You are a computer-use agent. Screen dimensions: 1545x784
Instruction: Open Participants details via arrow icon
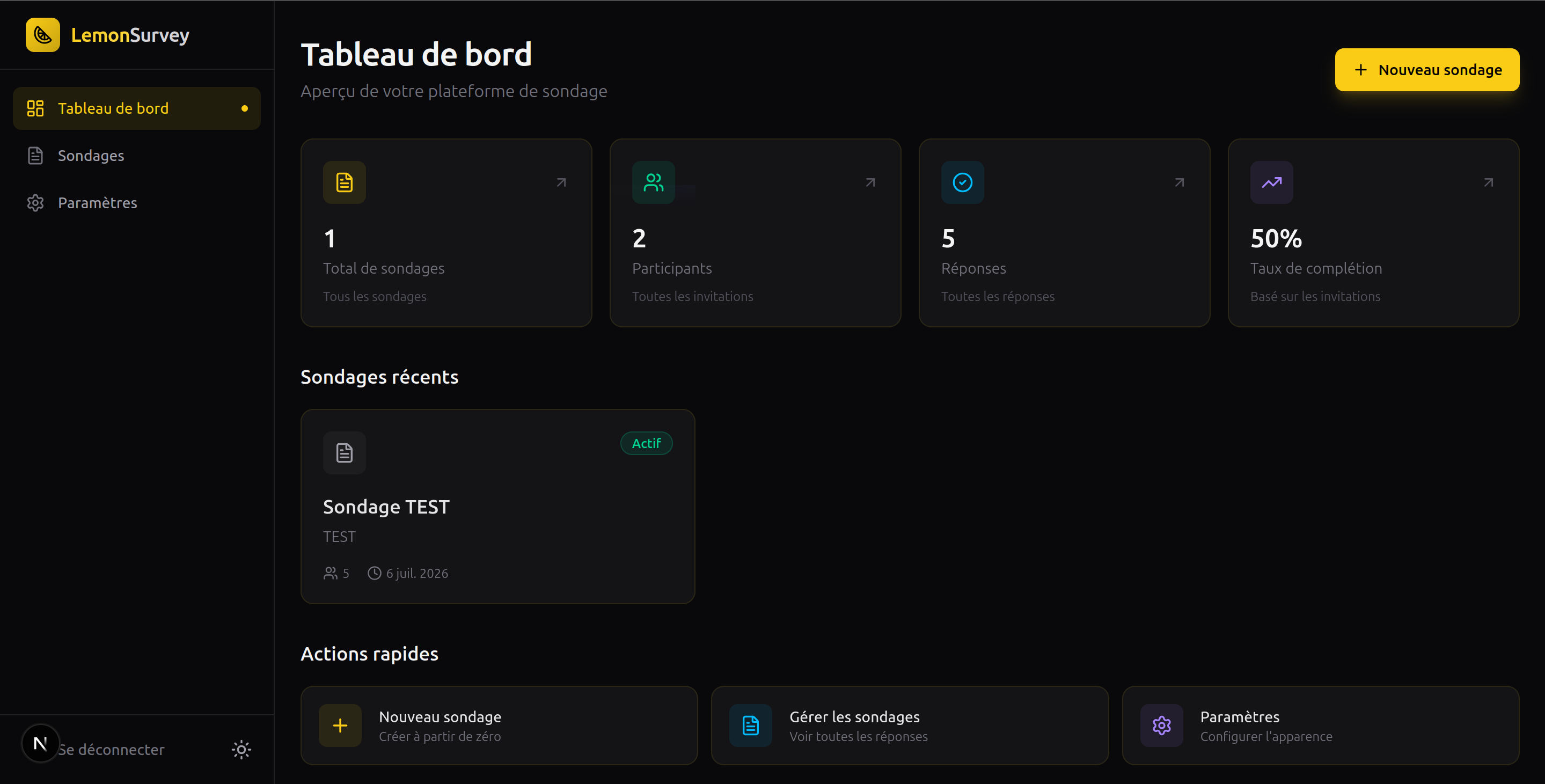870,182
